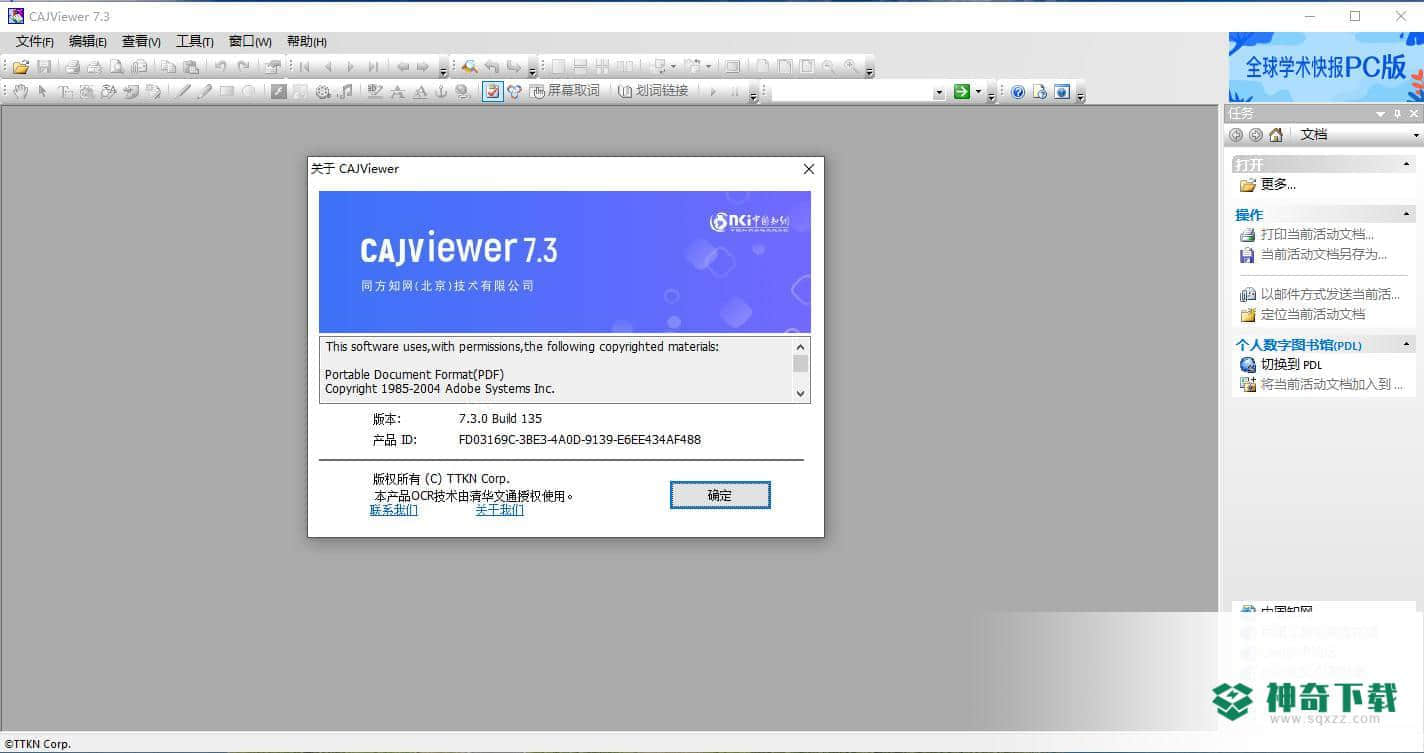Click 当前活动文档另存为... in task pane
1424x753 pixels.
[1324, 255]
